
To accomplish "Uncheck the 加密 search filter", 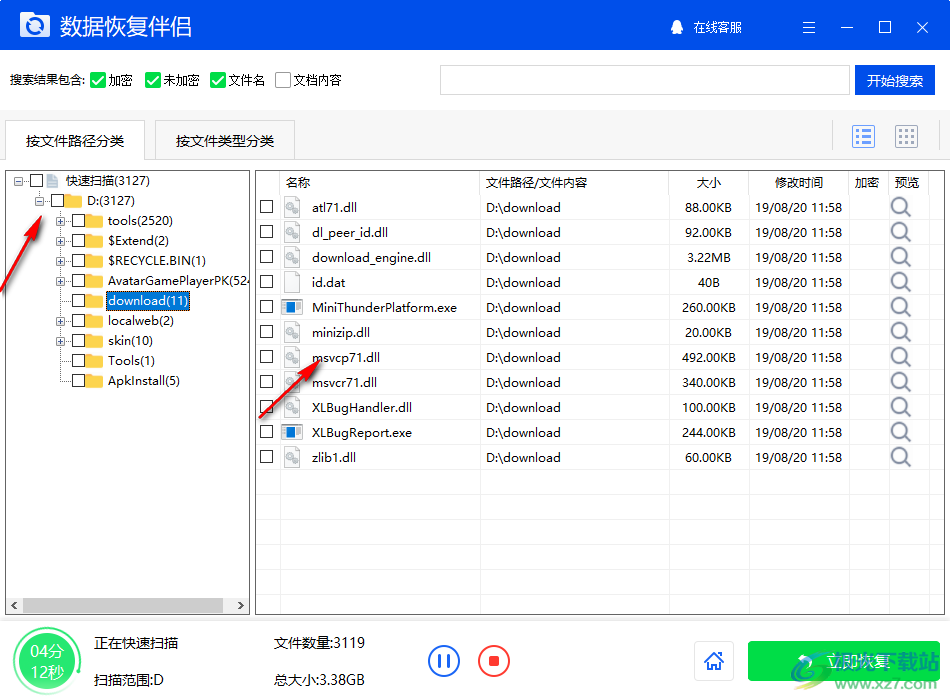I will click(x=98, y=80).
